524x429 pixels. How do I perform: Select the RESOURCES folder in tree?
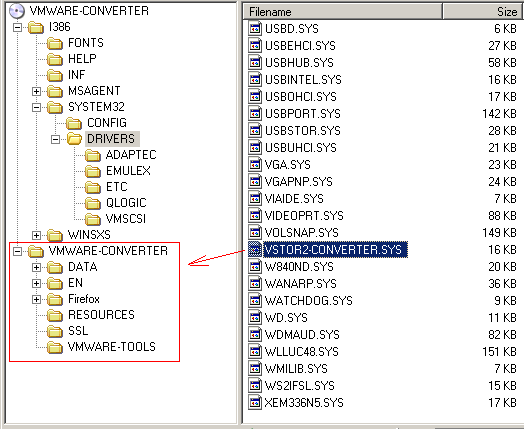click(x=101, y=315)
